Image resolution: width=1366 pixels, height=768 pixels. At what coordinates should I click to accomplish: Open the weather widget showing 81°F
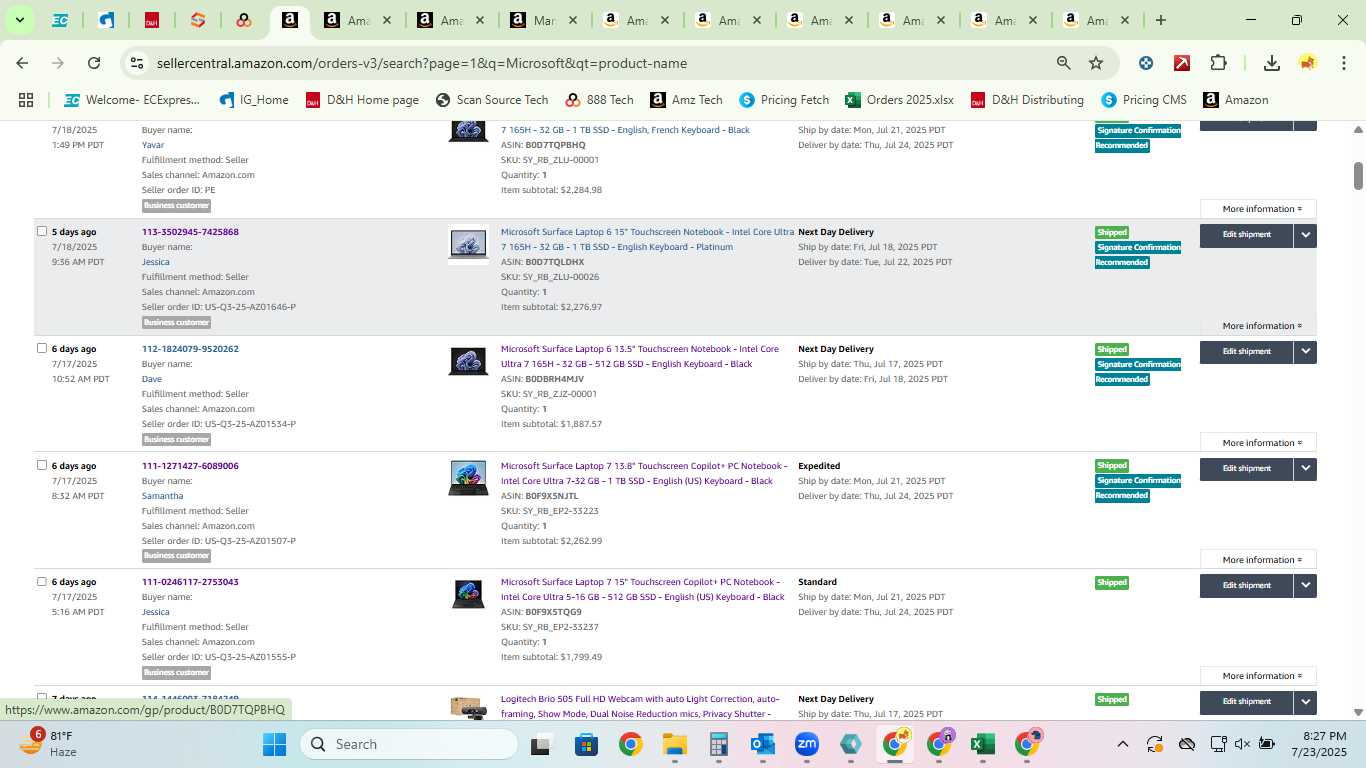(48, 743)
